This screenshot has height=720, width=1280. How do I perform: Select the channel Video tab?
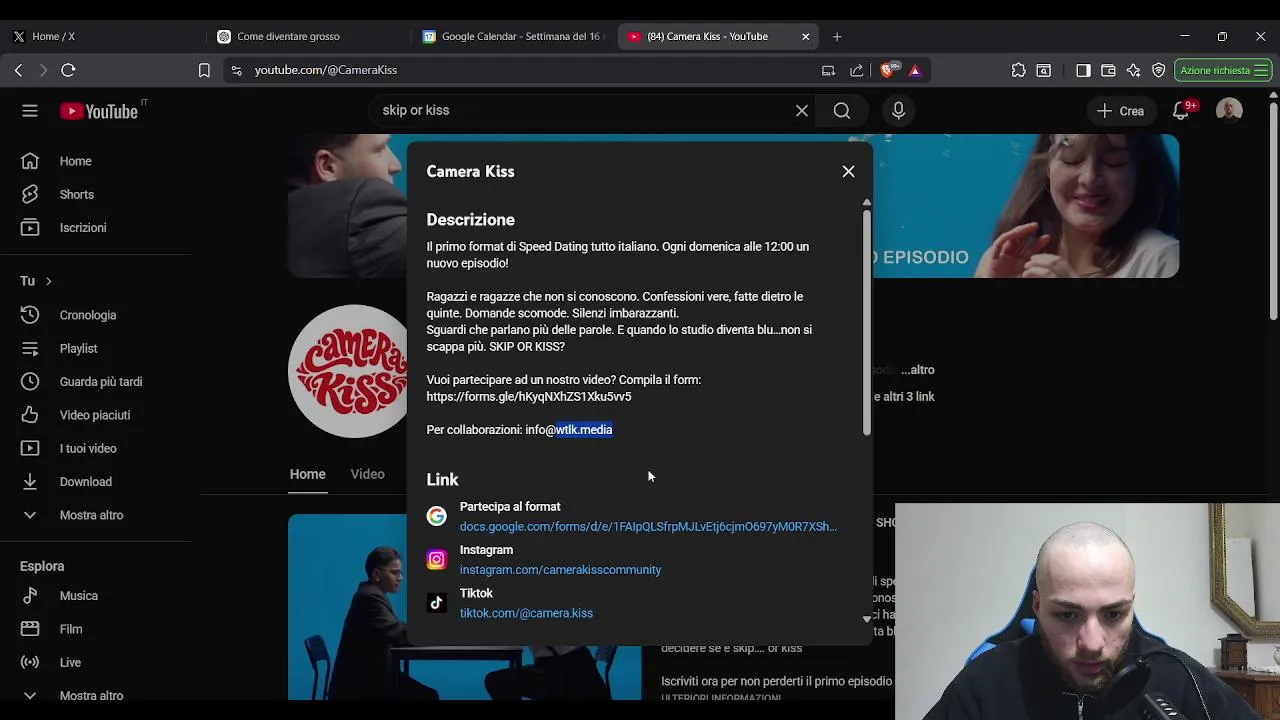(367, 474)
